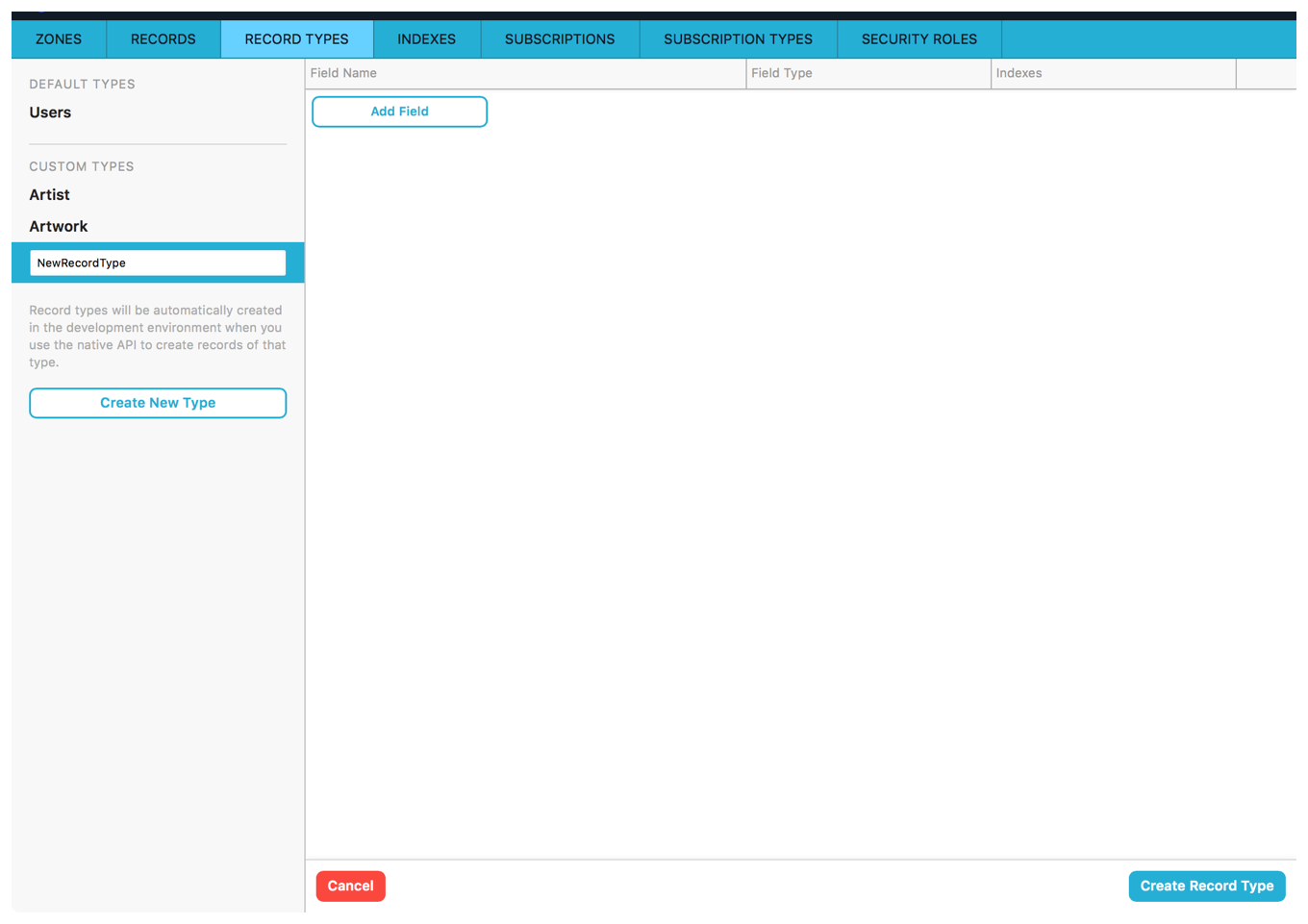Screen dimensions: 1308x924
Task: Click the Create Record Type button
Action: [x=1206, y=887]
